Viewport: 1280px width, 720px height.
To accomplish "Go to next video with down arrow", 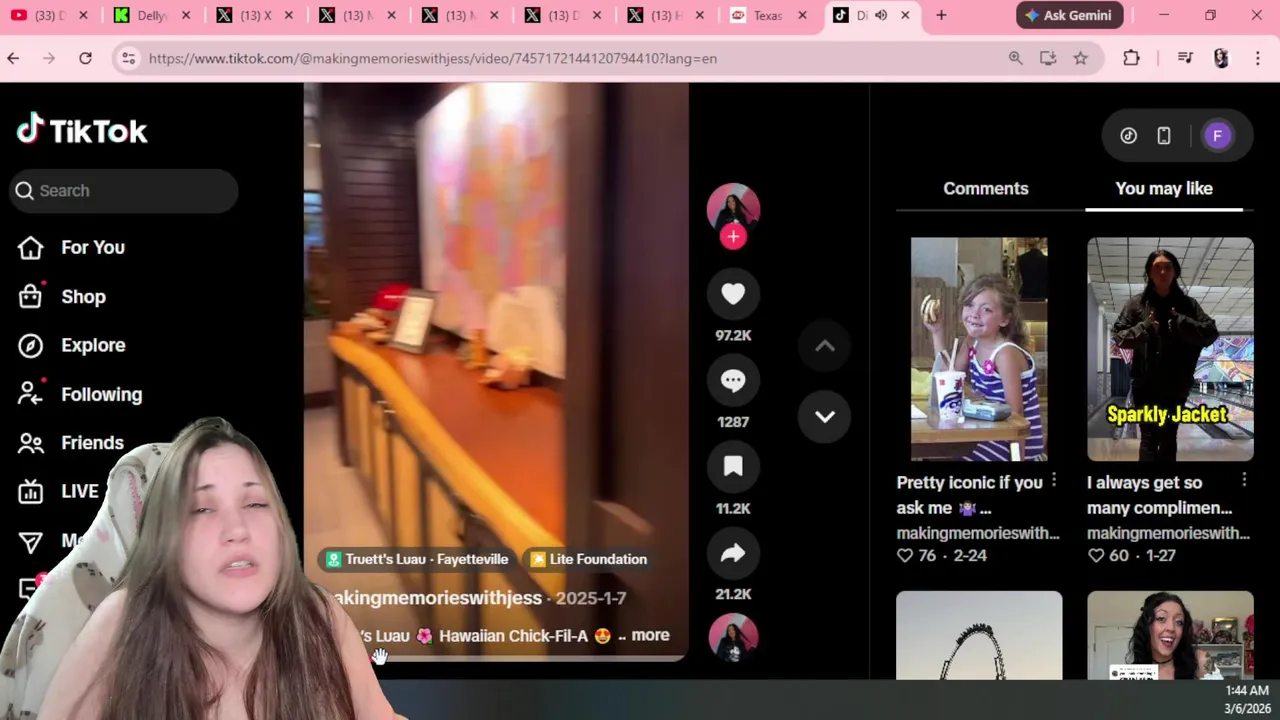I will pos(824,416).
